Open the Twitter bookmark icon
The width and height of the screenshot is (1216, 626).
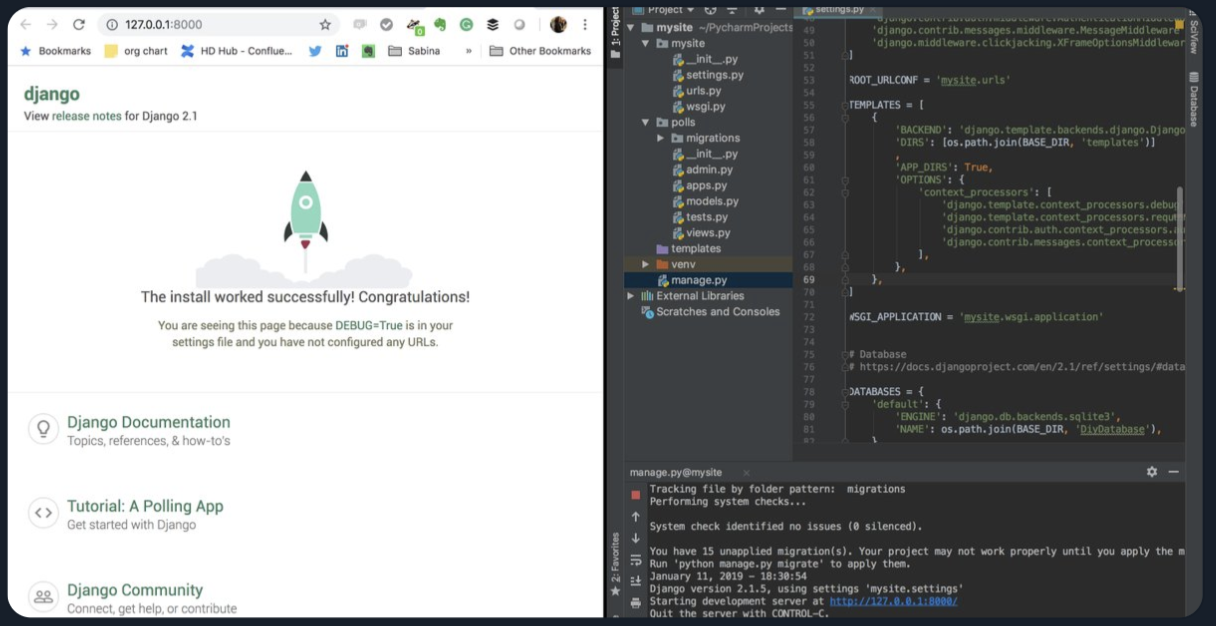tap(315, 51)
